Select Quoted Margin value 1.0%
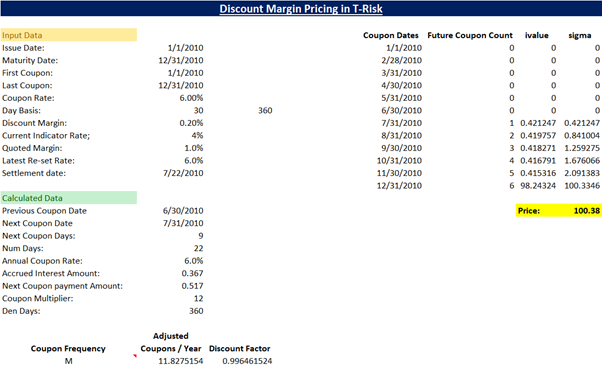This screenshot has height=367, width=602. pyautogui.click(x=194, y=148)
